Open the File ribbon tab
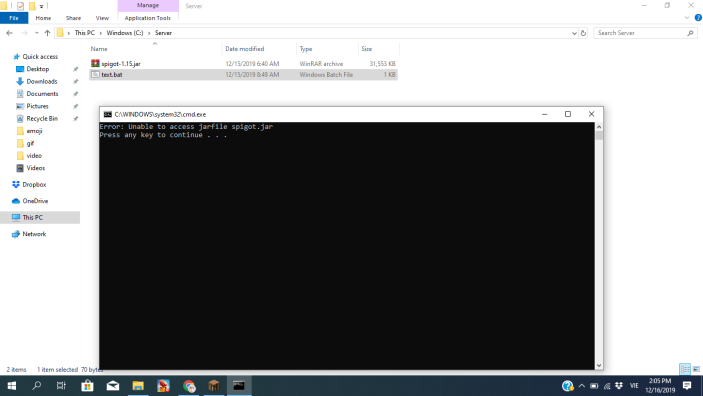The height and width of the screenshot is (396, 703). [x=14, y=18]
